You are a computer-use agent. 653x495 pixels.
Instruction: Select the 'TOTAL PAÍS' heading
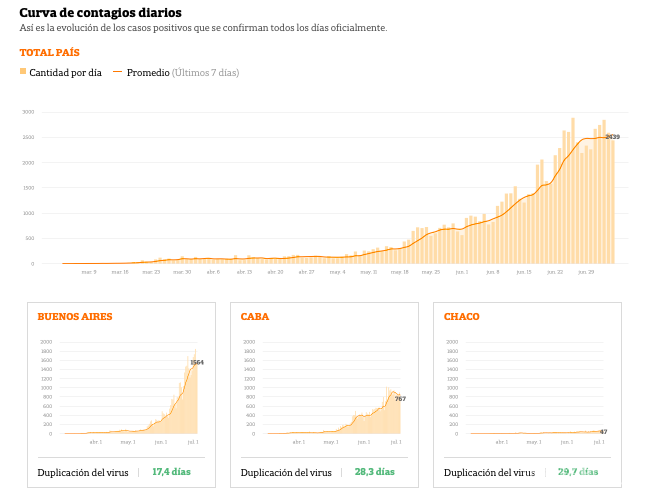pyautogui.click(x=50, y=52)
